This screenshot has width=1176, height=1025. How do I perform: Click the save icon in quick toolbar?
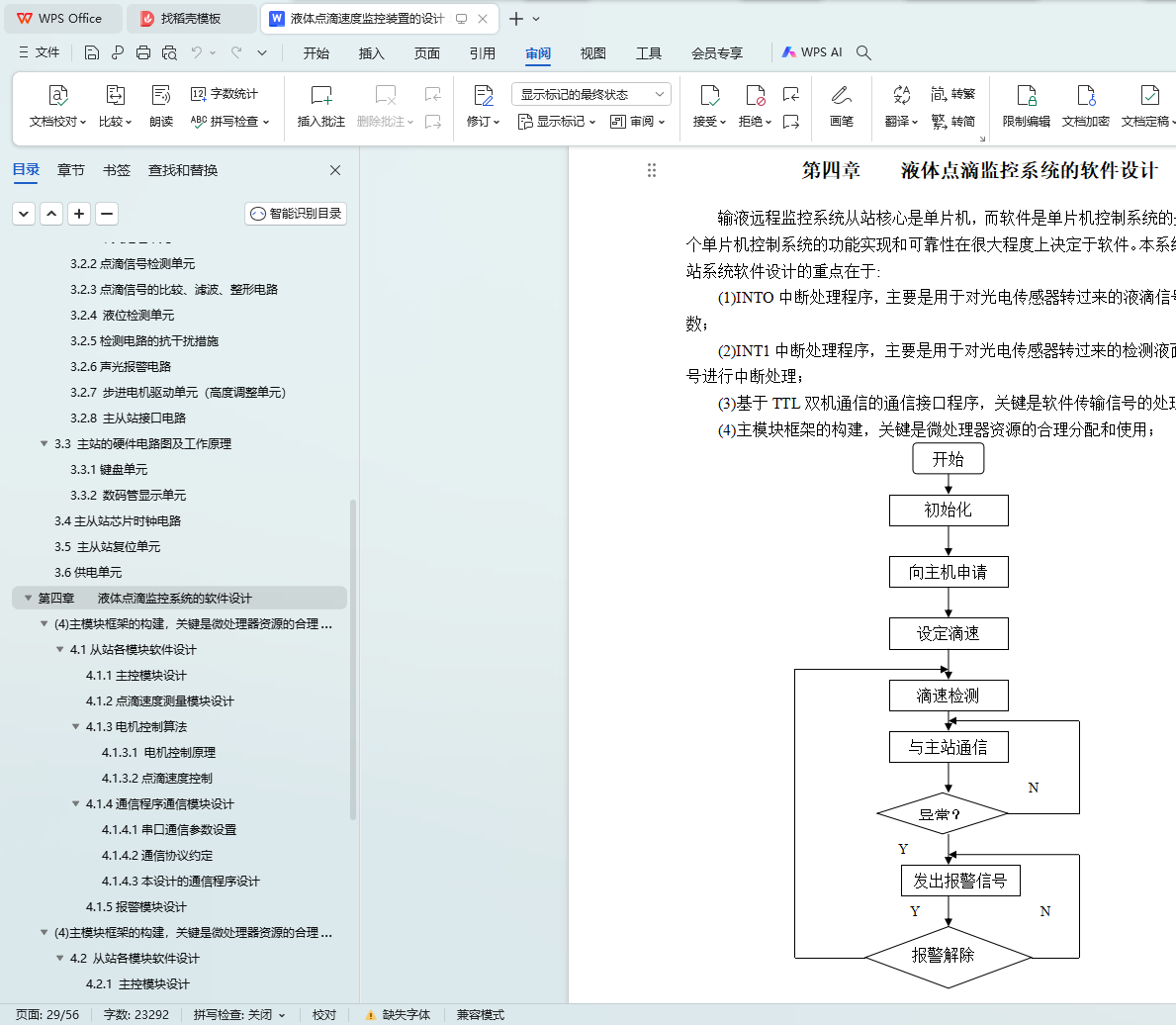[x=92, y=52]
